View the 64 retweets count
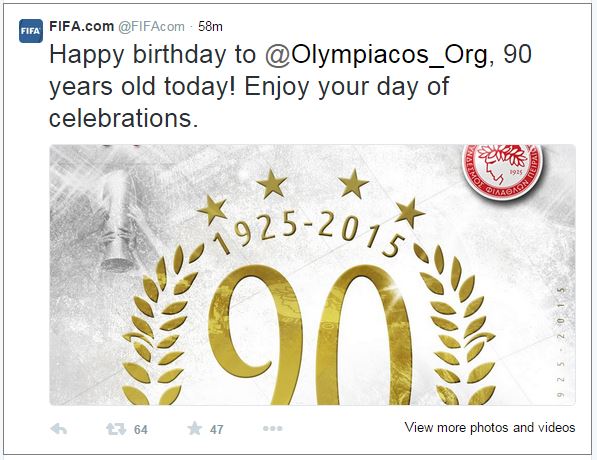This screenshot has width=597, height=460. (140, 430)
